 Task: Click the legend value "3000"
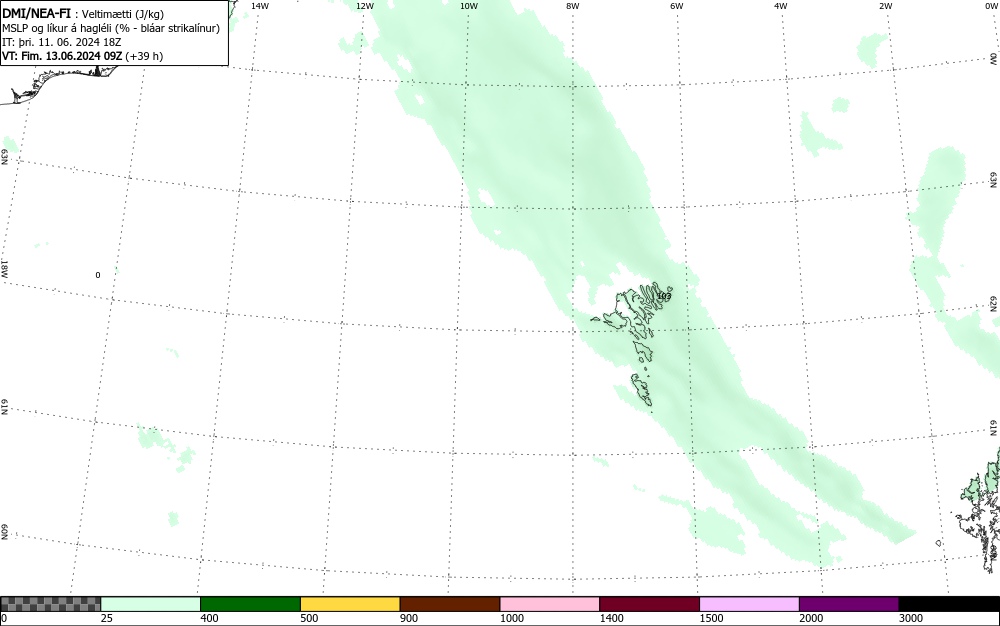coord(911,618)
